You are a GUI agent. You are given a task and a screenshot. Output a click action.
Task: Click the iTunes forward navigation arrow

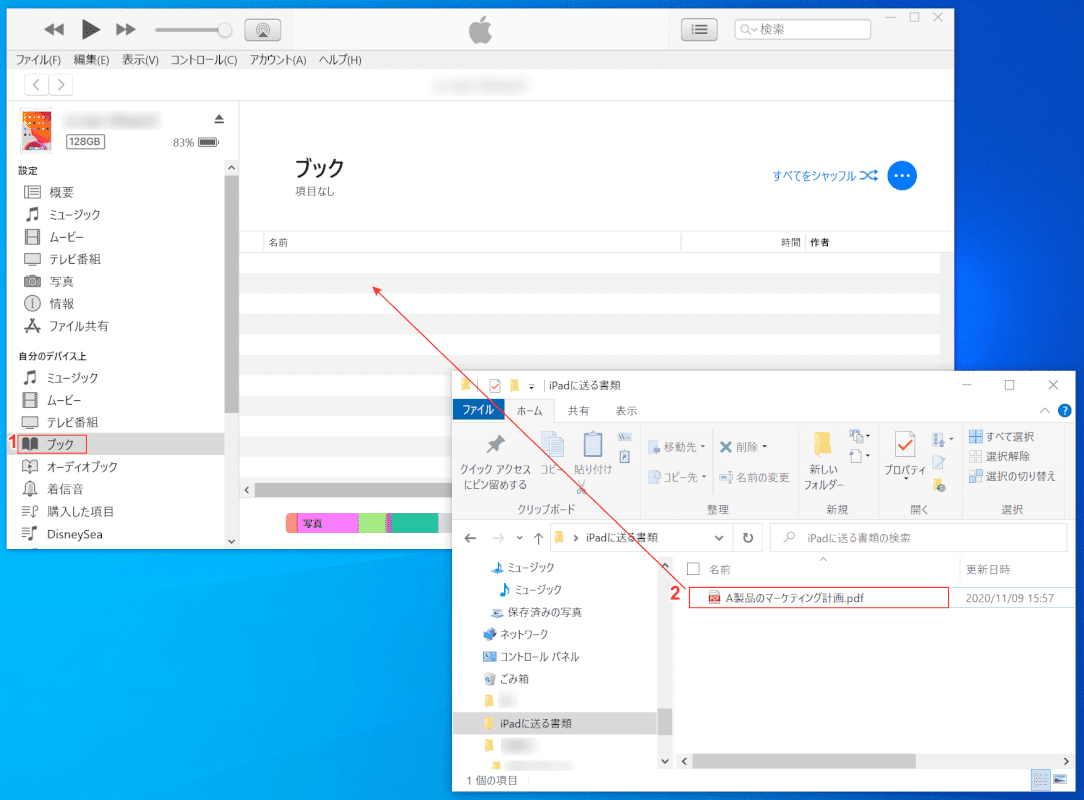(x=61, y=84)
